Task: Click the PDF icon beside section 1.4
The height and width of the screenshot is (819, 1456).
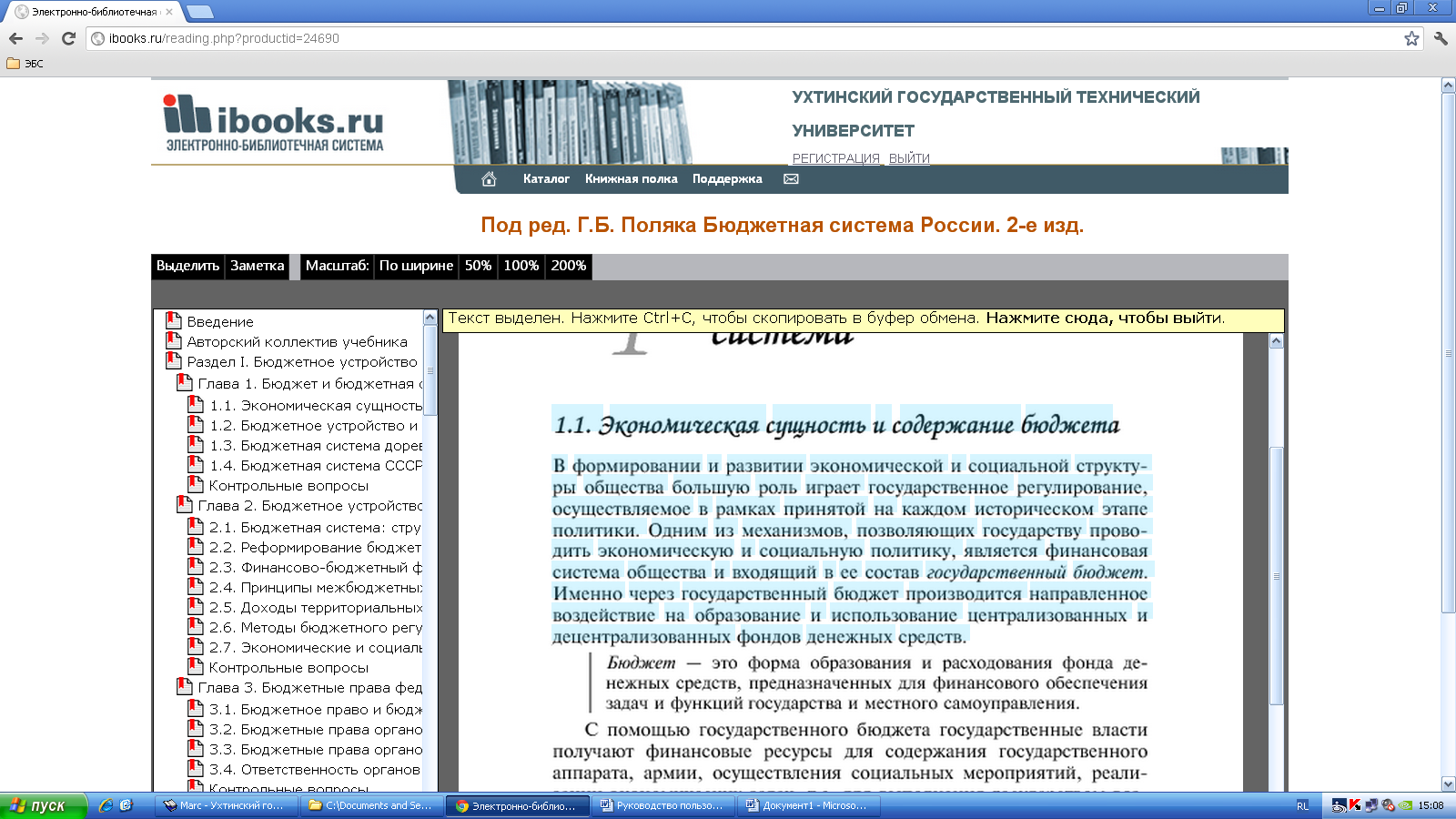Action: pyautogui.click(x=196, y=464)
